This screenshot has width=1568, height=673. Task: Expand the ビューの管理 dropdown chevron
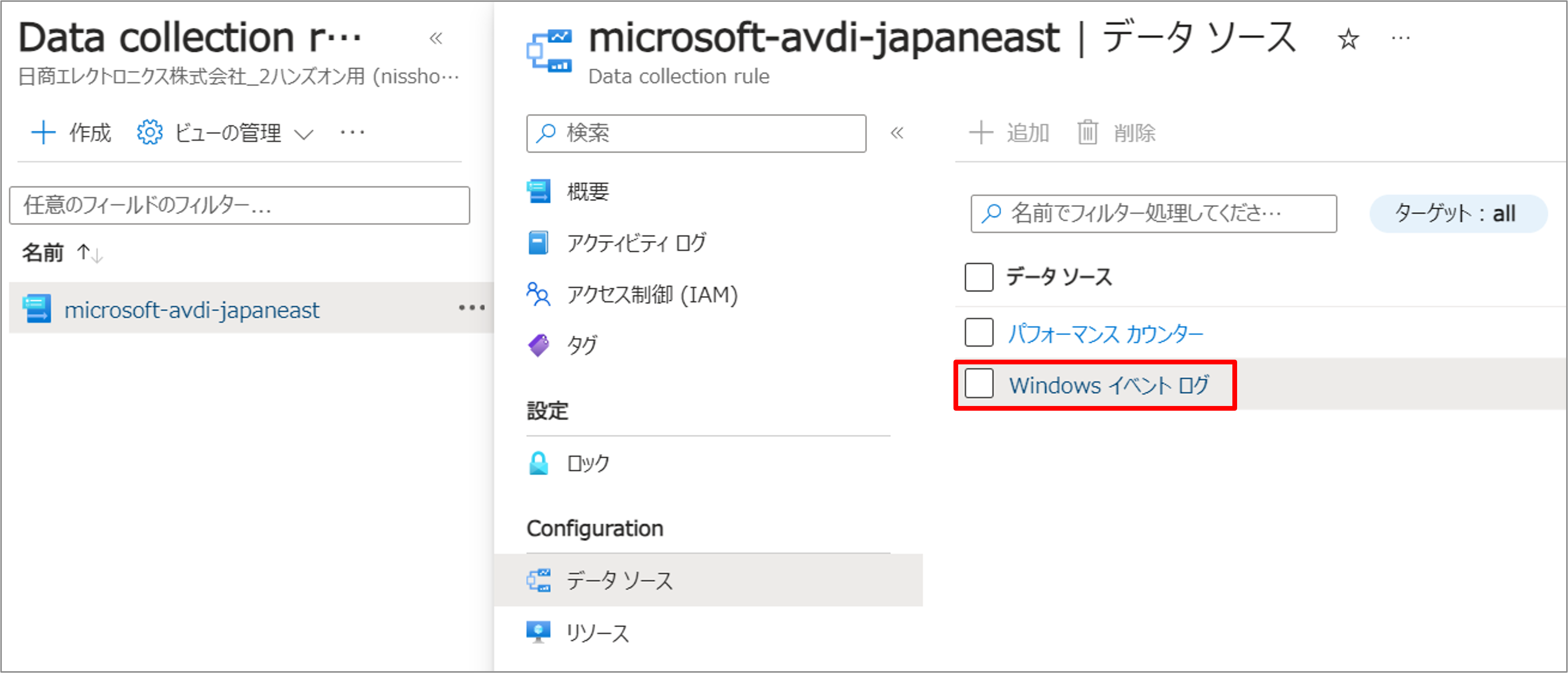(303, 134)
